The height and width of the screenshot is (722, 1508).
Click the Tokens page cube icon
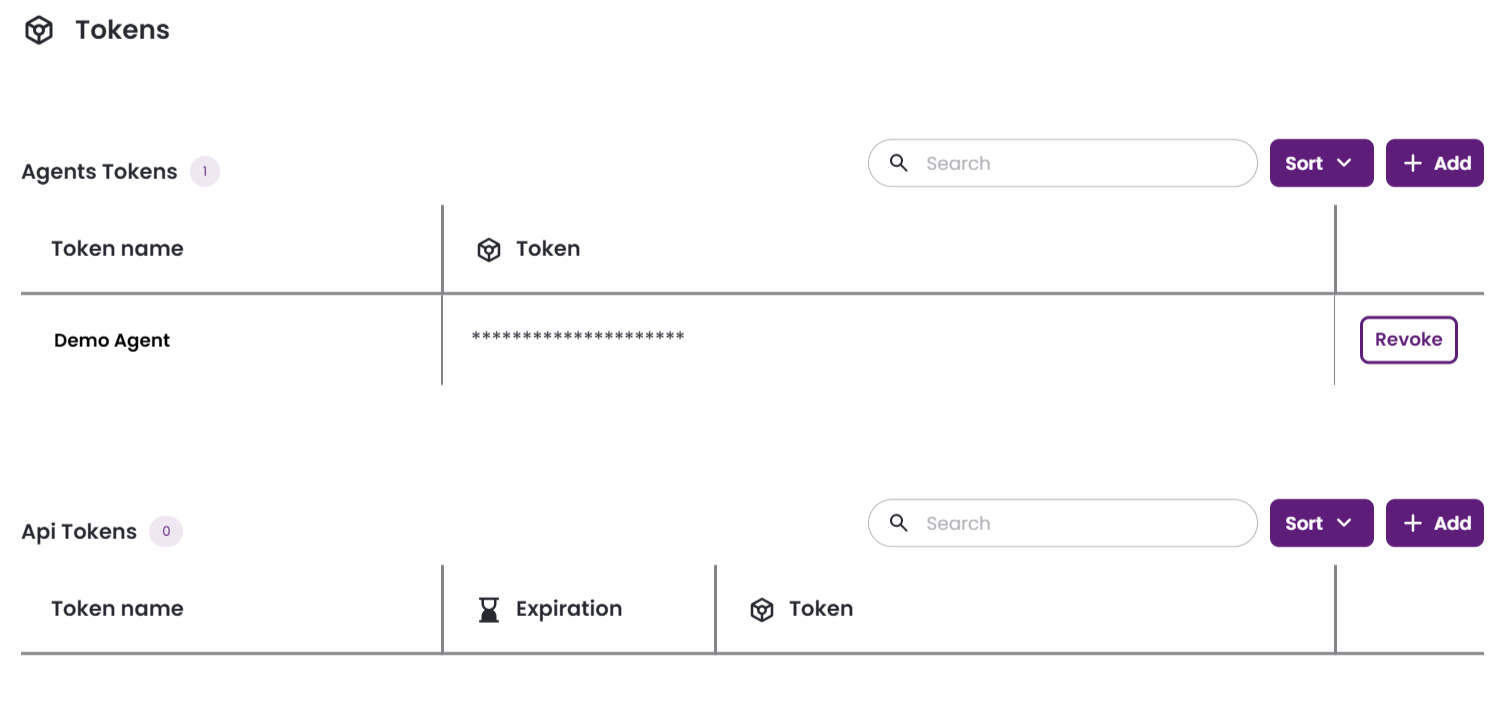point(39,30)
